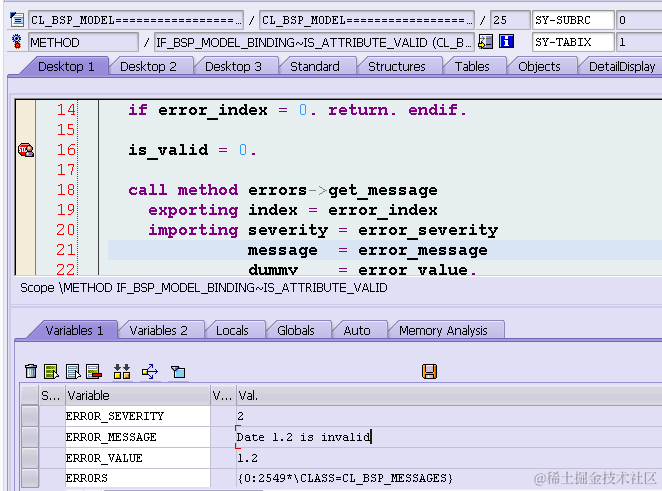Open the Objects tab

(x=539, y=67)
